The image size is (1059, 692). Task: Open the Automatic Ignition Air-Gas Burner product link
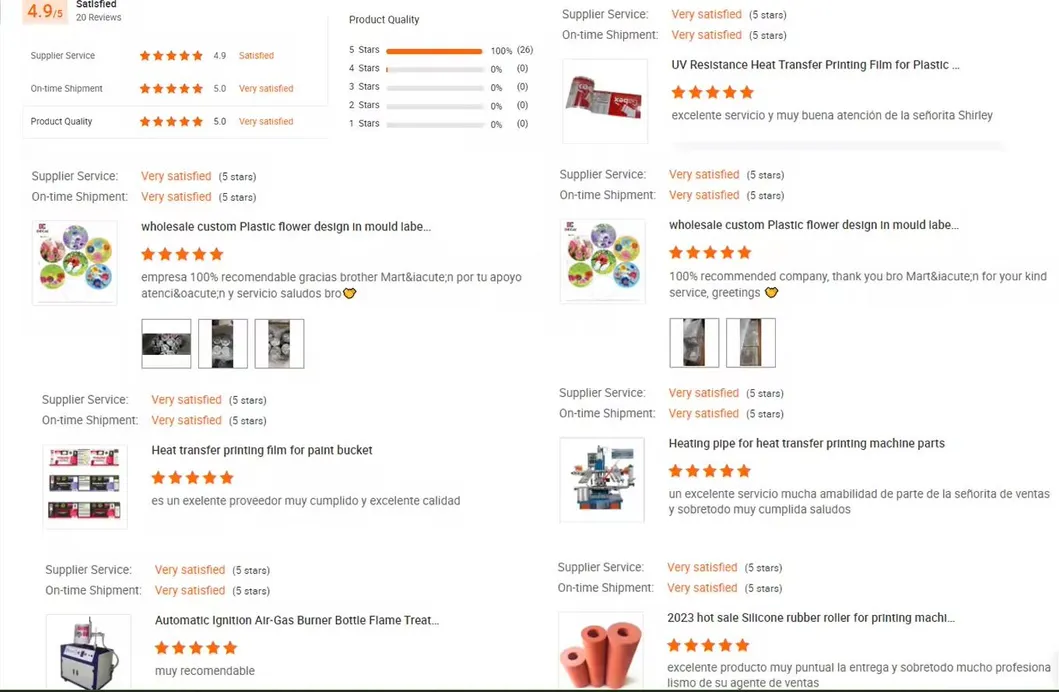[296, 621]
